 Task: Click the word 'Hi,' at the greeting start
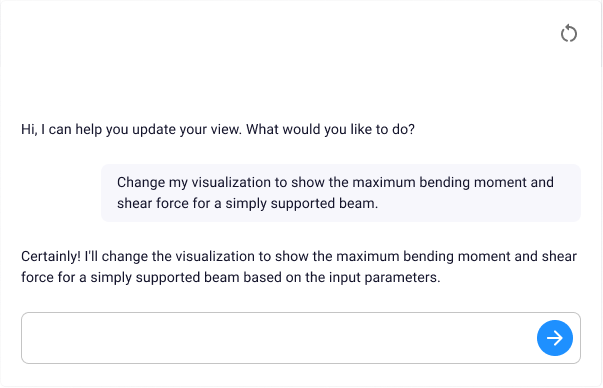pyautogui.click(x=29, y=129)
